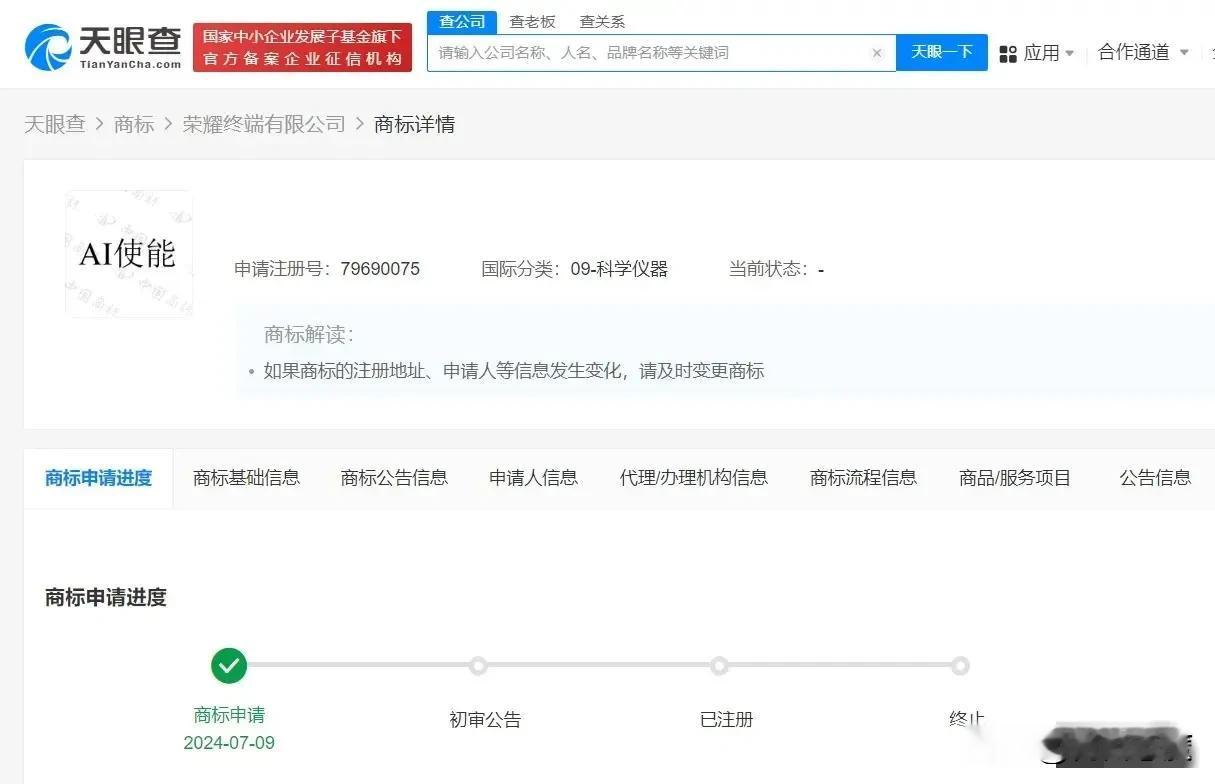Click the 商标解读 heading text
This screenshot has height=784, width=1215.
click(x=308, y=335)
